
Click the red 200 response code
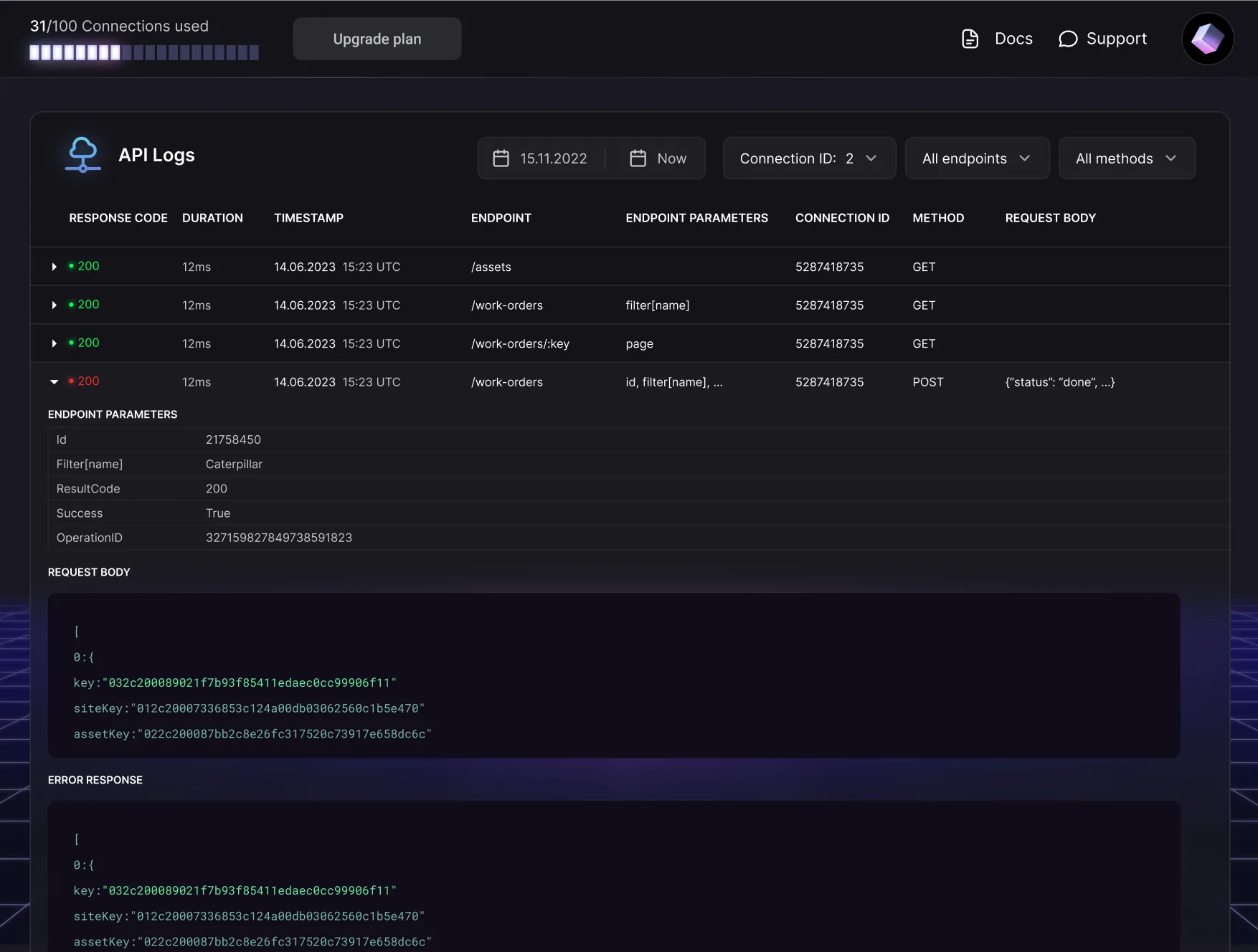click(88, 381)
